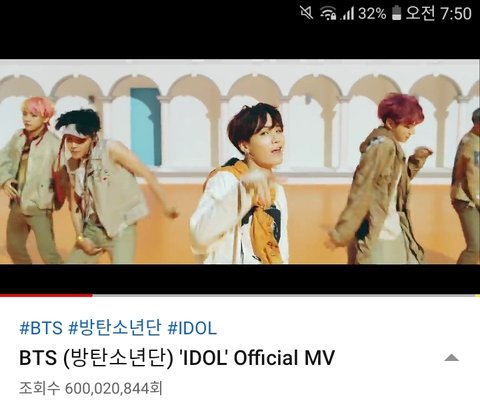The height and width of the screenshot is (405, 480).
Task: Tap the video frame to show controls
Action: click(240, 162)
